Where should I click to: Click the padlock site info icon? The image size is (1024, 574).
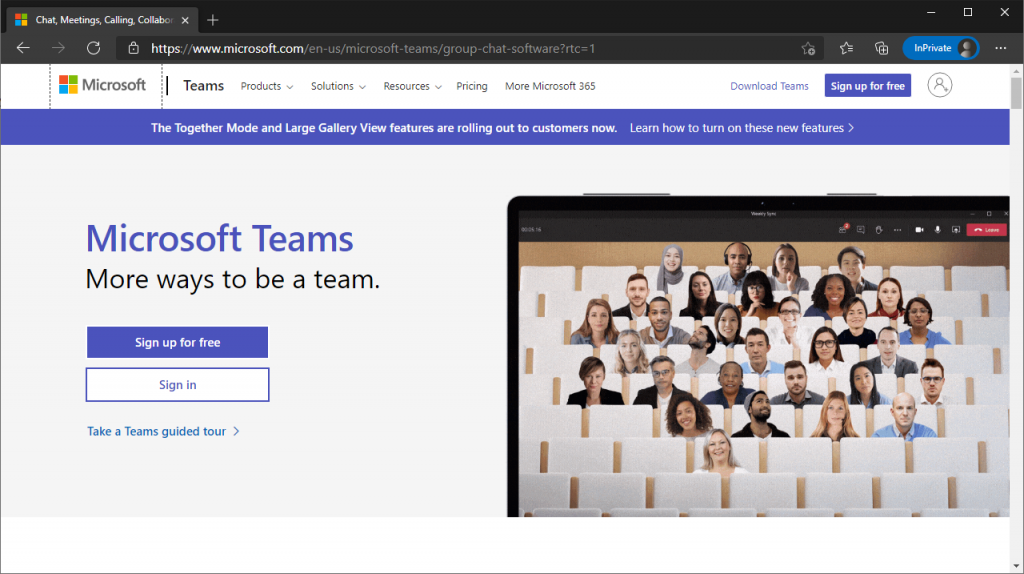tap(133, 48)
